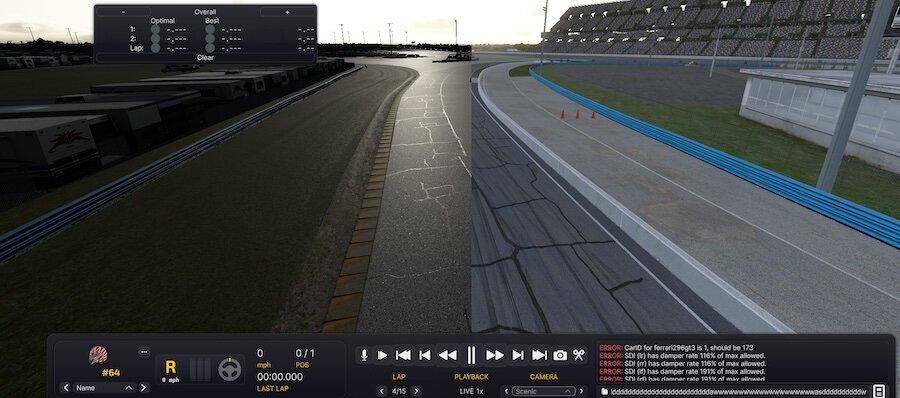Viewport: 900px width, 398px height.
Task: Select next driver arrow beside Name
Action: 143,388
